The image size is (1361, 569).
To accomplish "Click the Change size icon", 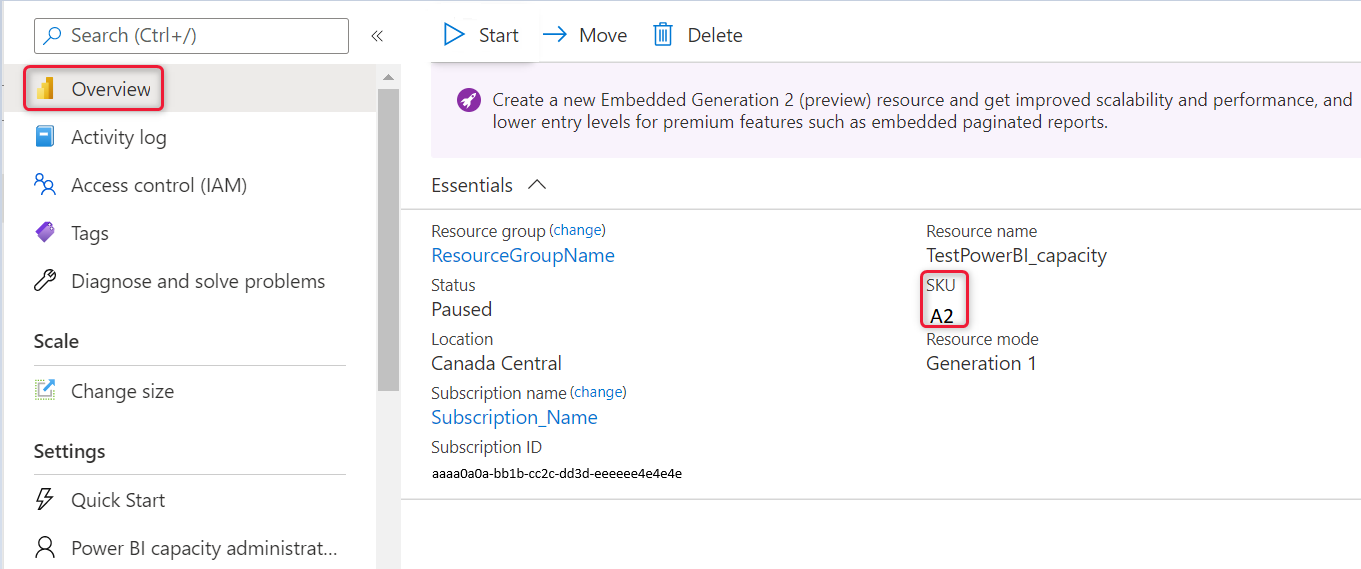I will tap(45, 391).
